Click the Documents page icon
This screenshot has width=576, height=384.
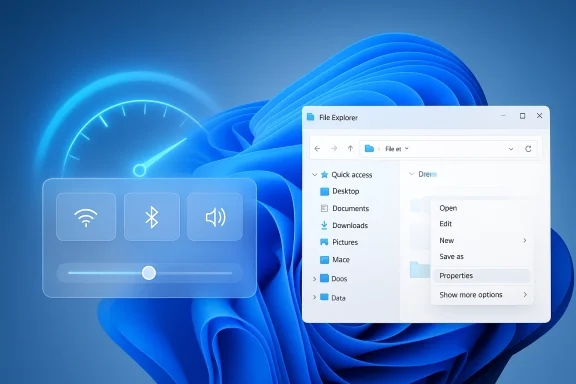tap(324, 208)
